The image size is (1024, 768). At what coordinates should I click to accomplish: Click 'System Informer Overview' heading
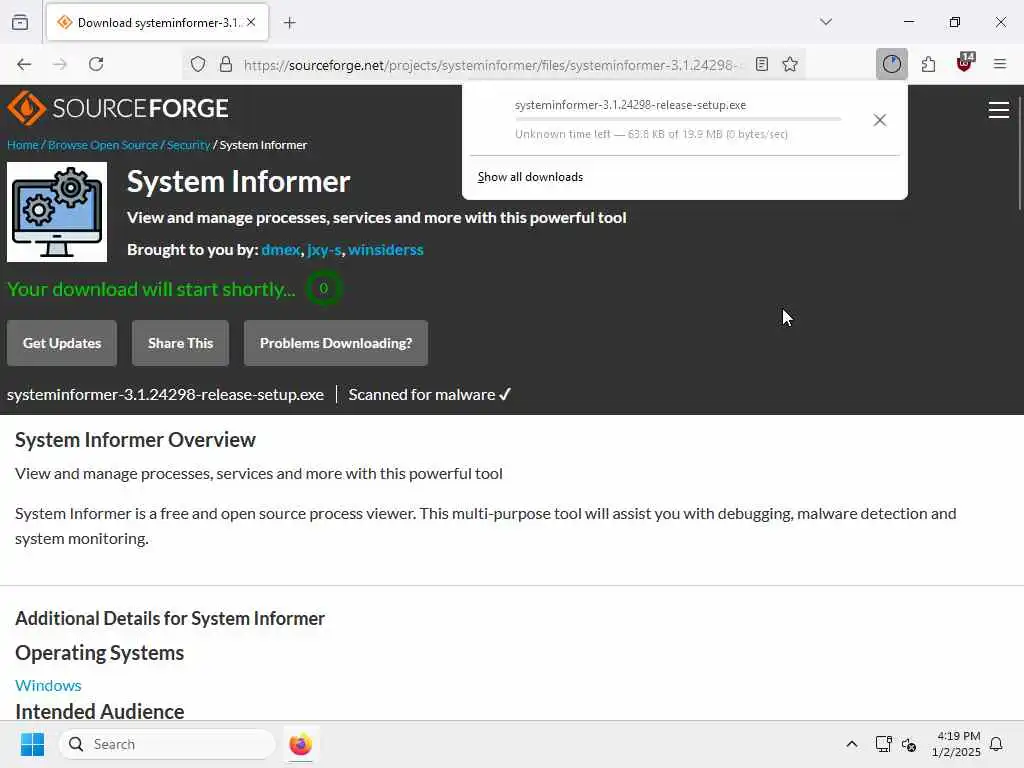point(135,440)
